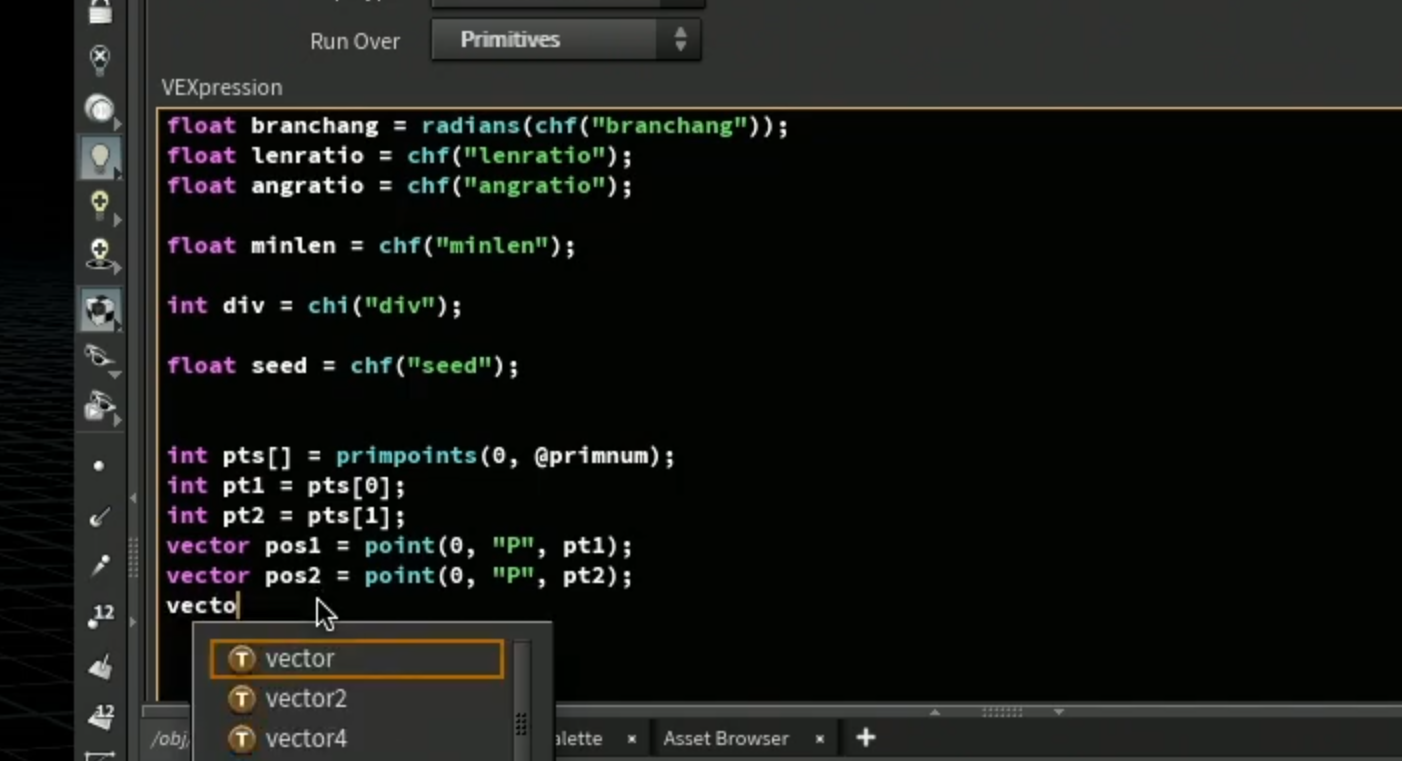The image size is (1402, 761).
Task: Add a new pane tab with plus
Action: coord(866,738)
